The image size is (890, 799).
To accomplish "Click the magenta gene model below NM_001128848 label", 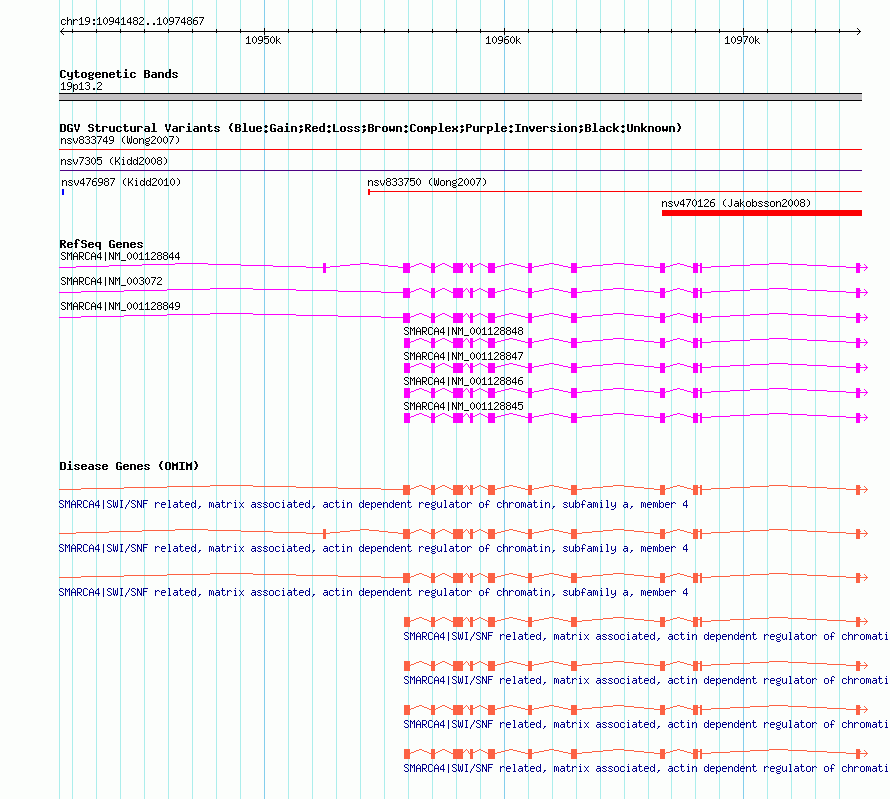I will point(636,342).
